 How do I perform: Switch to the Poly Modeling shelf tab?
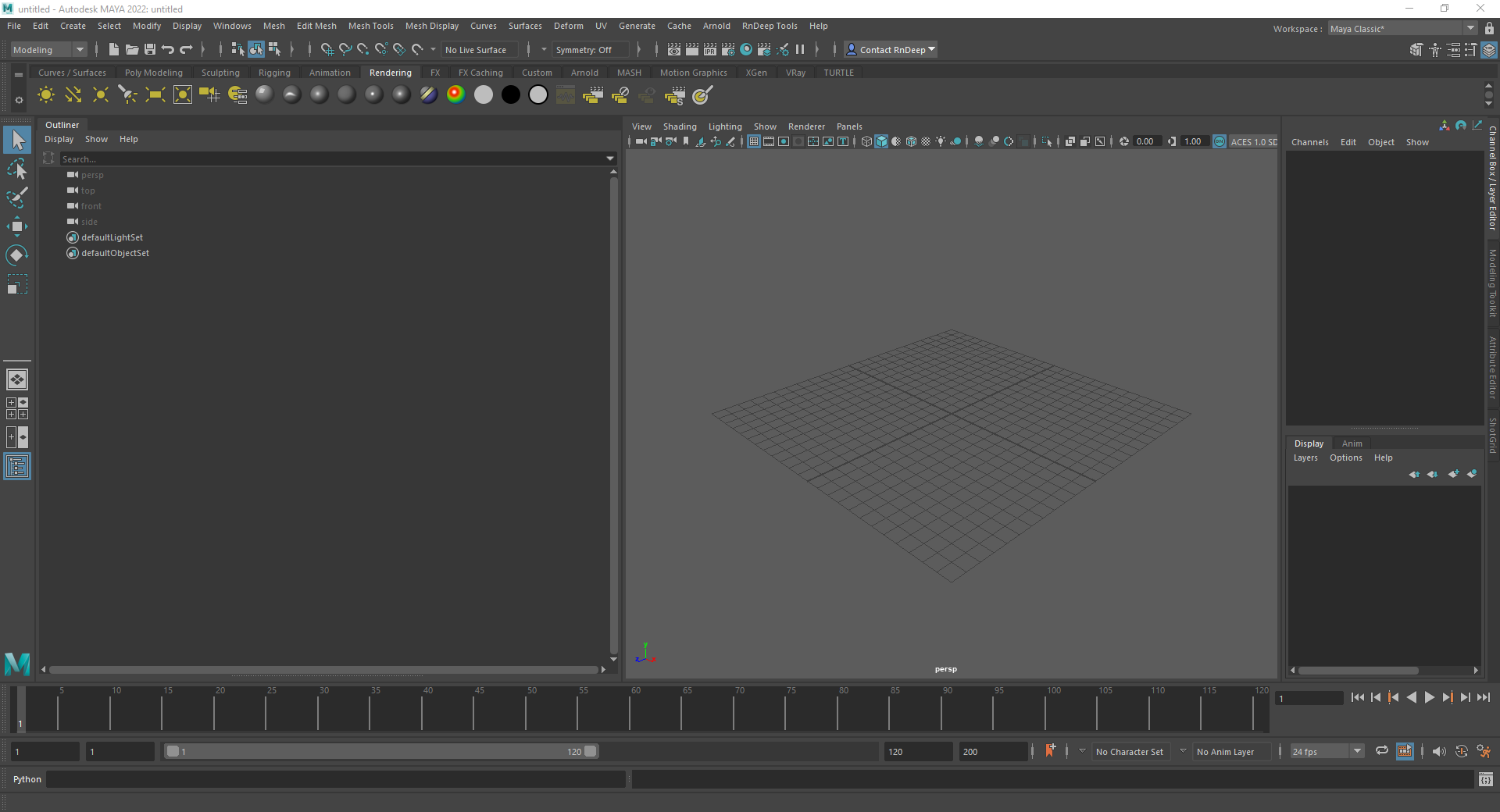(153, 73)
